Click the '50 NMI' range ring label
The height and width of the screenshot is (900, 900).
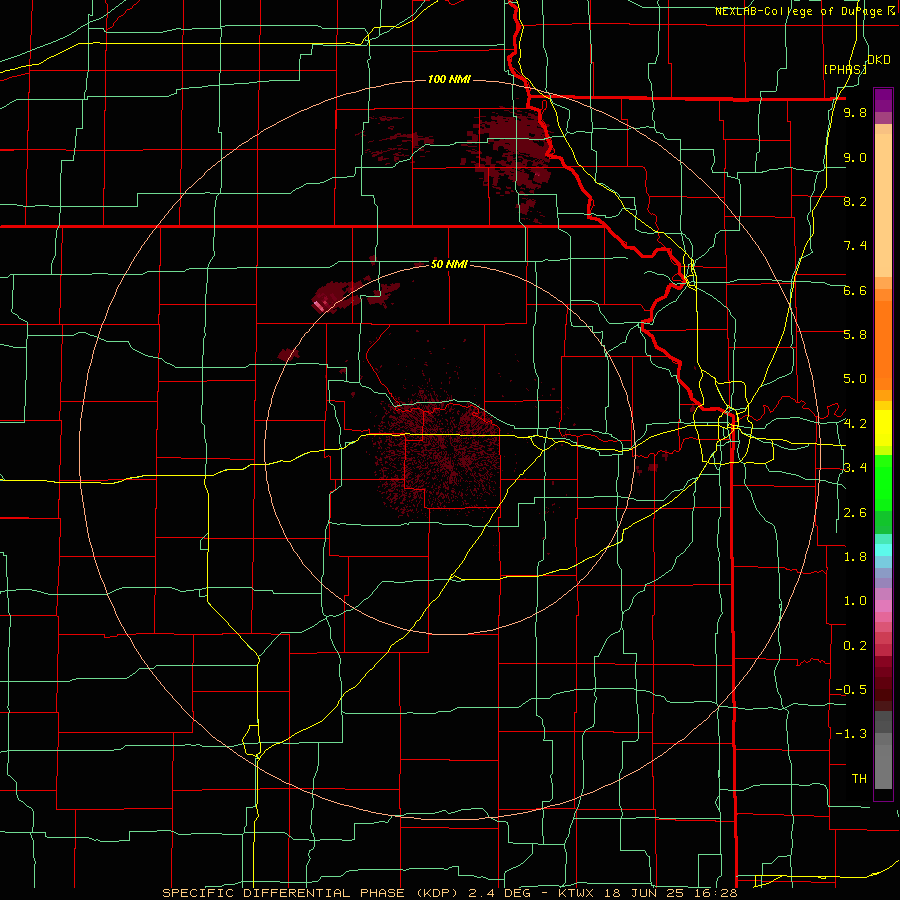point(449,264)
